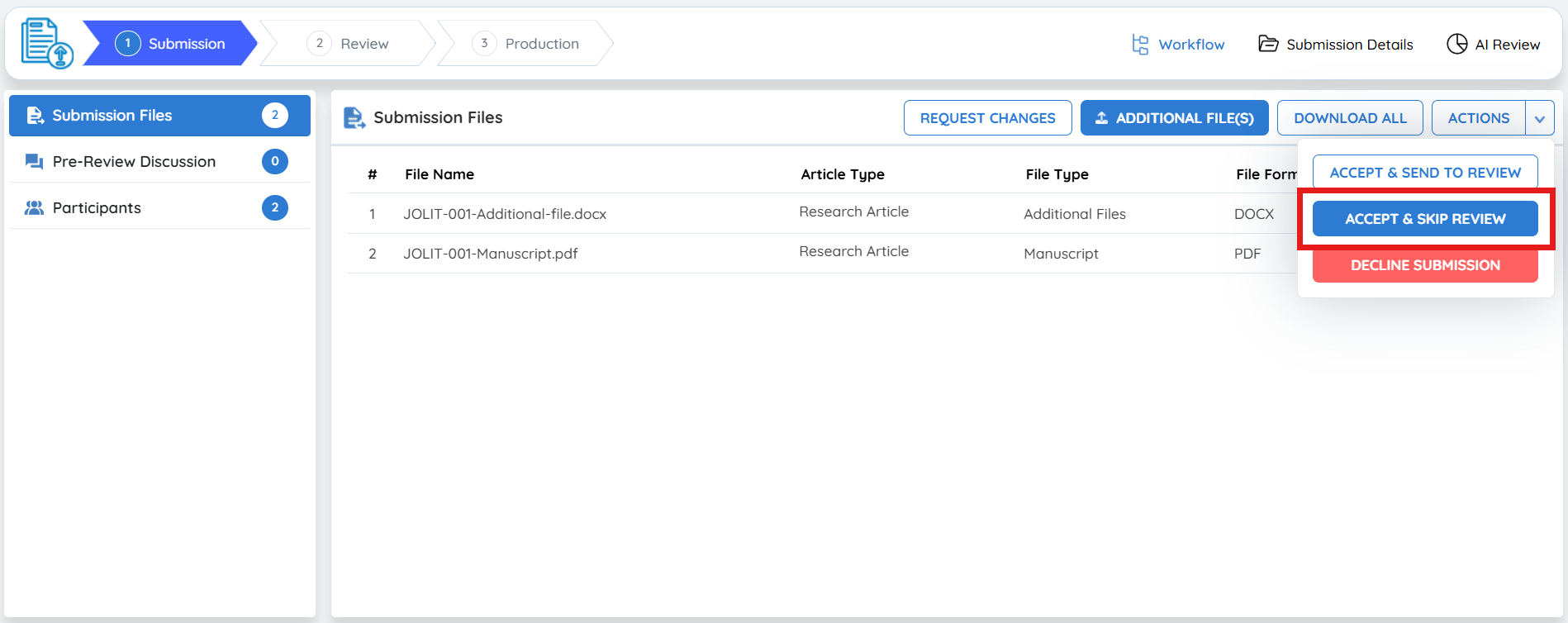Click the AI Review pie chart icon
Image resolution: width=1568 pixels, height=623 pixels.
click(x=1456, y=44)
